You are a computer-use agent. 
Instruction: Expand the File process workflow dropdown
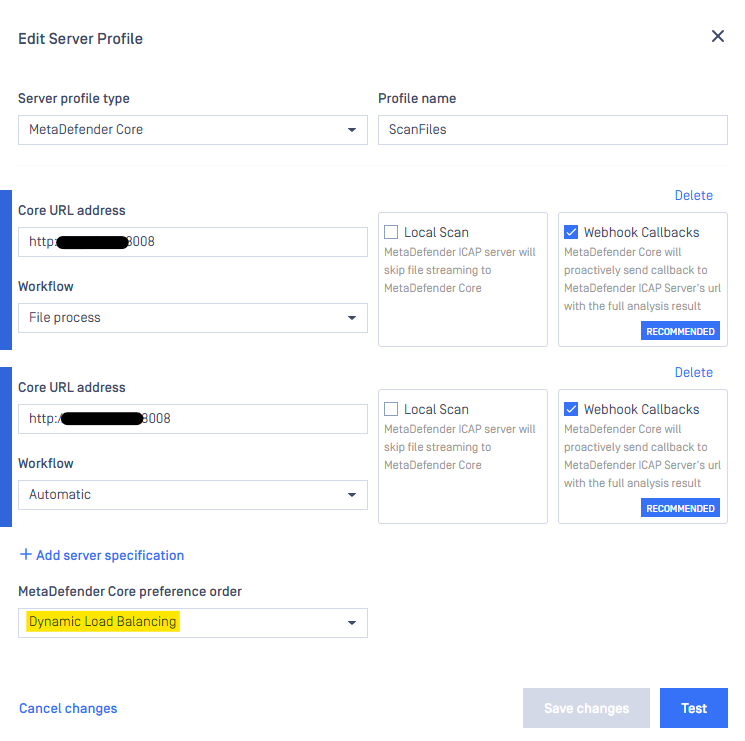click(x=193, y=318)
